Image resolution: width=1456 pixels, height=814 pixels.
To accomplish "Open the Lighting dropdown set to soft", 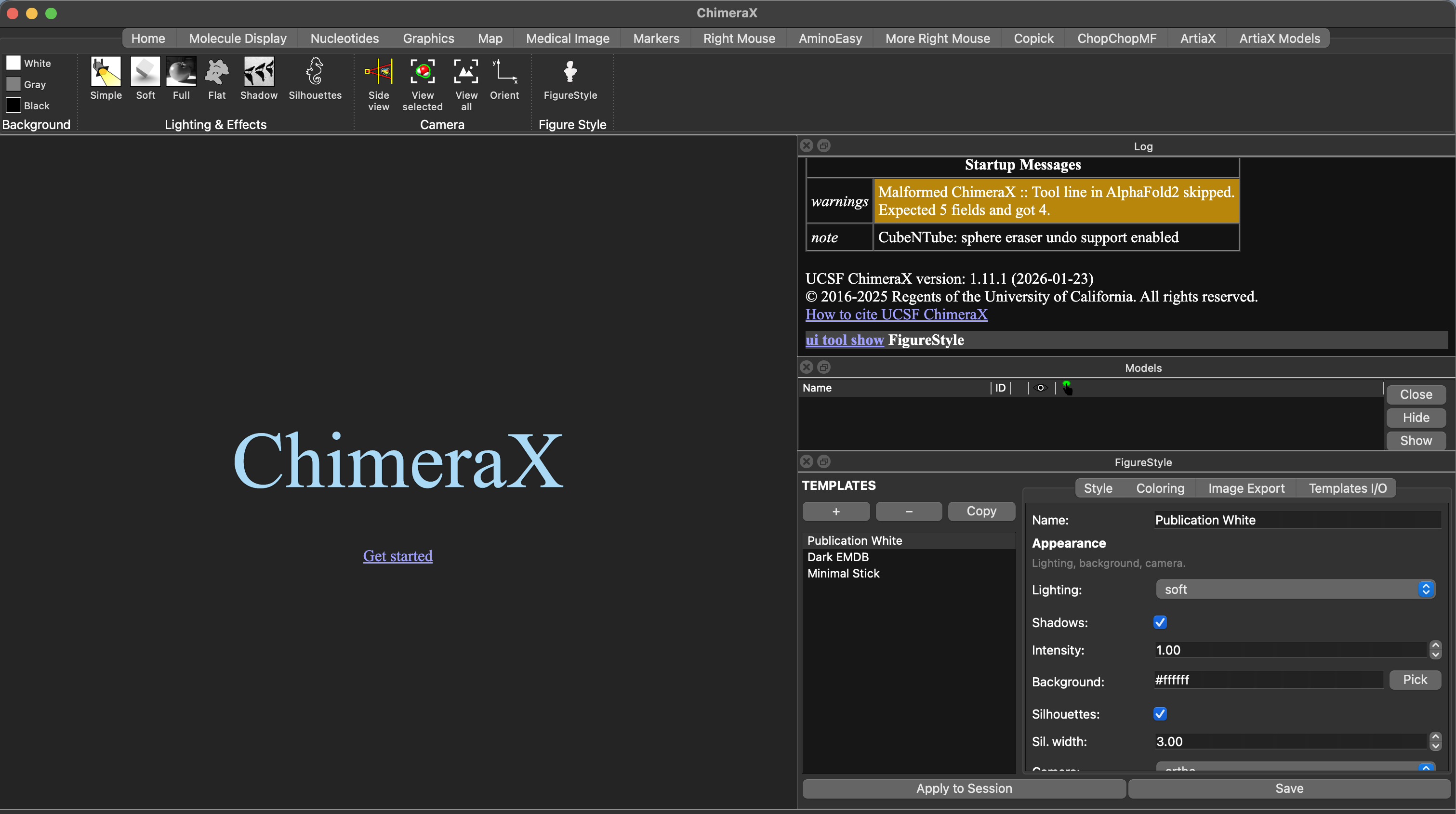I will [1296, 589].
